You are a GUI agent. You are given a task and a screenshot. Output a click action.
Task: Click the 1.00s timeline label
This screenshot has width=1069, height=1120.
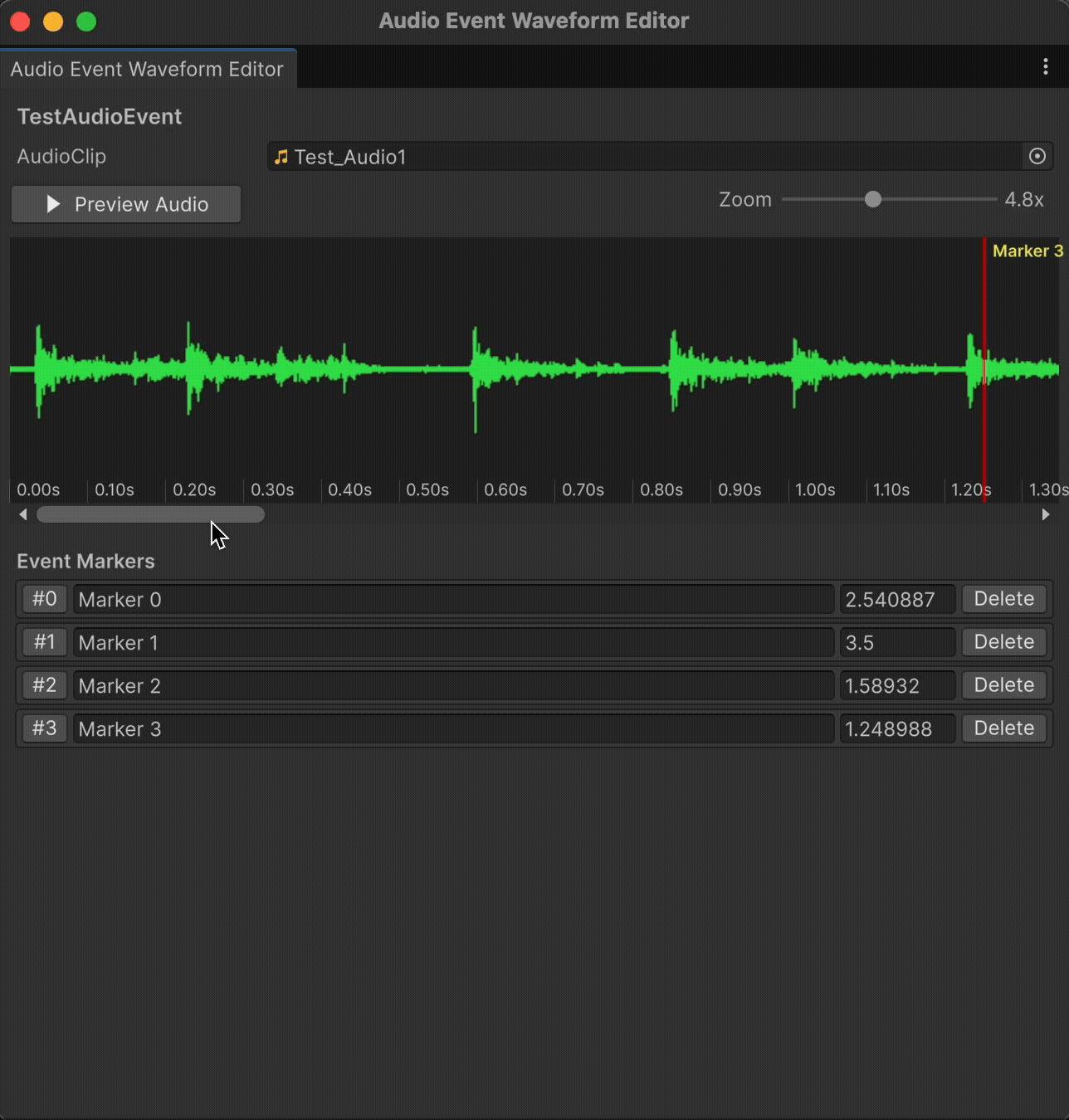click(815, 489)
